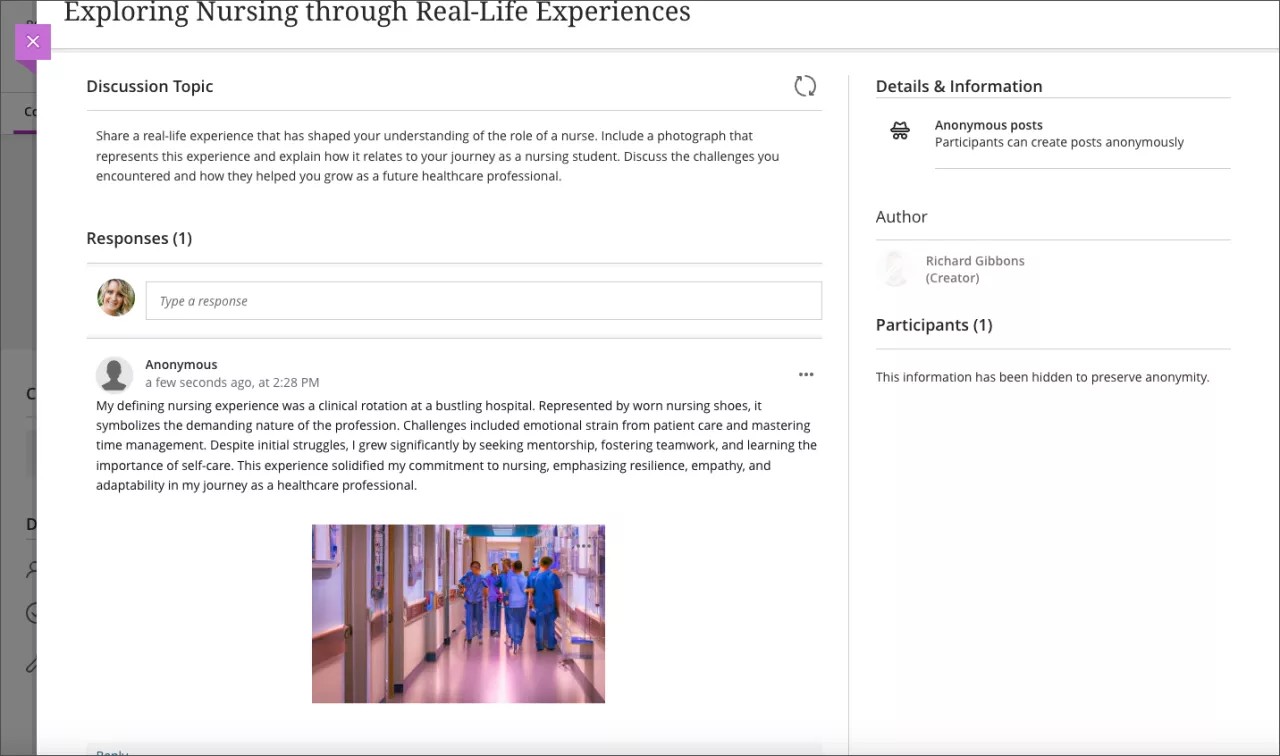Refresh the discussion using the circular arrows icon

tap(805, 86)
